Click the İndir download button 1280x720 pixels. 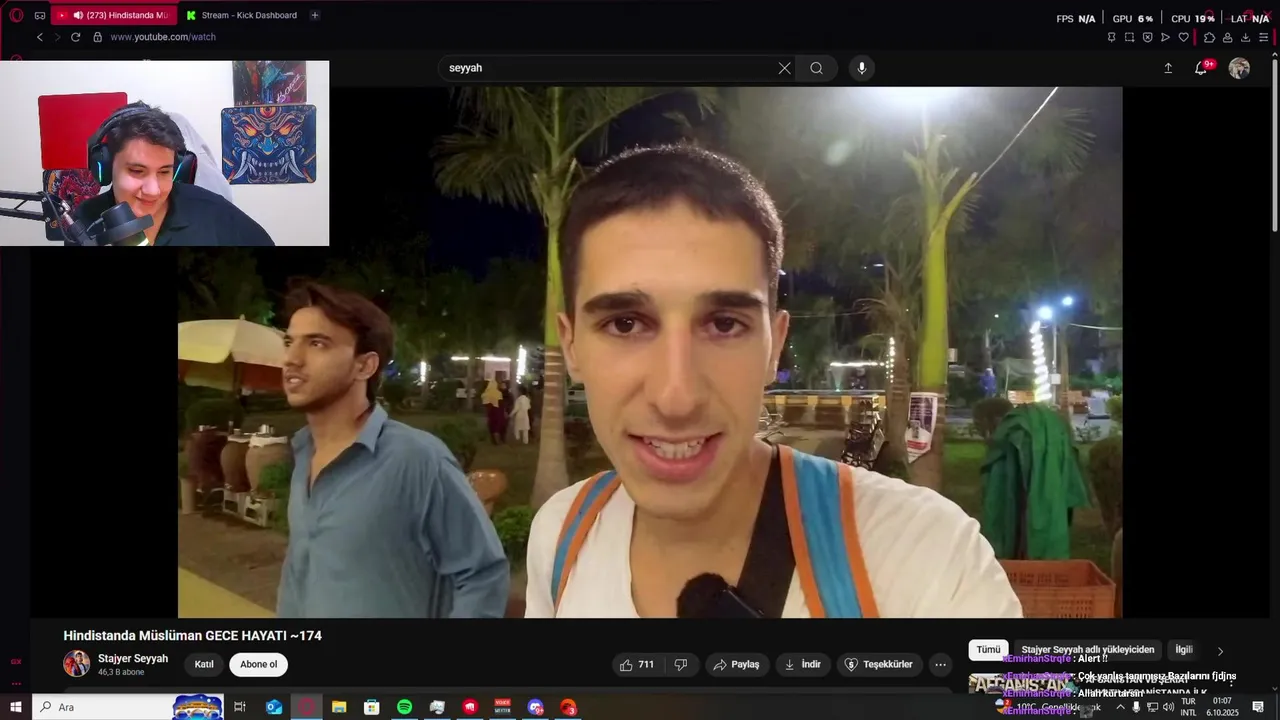click(803, 664)
